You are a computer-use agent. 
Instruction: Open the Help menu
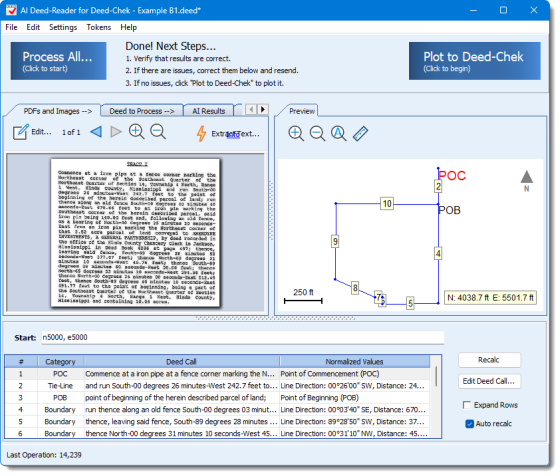tap(129, 27)
